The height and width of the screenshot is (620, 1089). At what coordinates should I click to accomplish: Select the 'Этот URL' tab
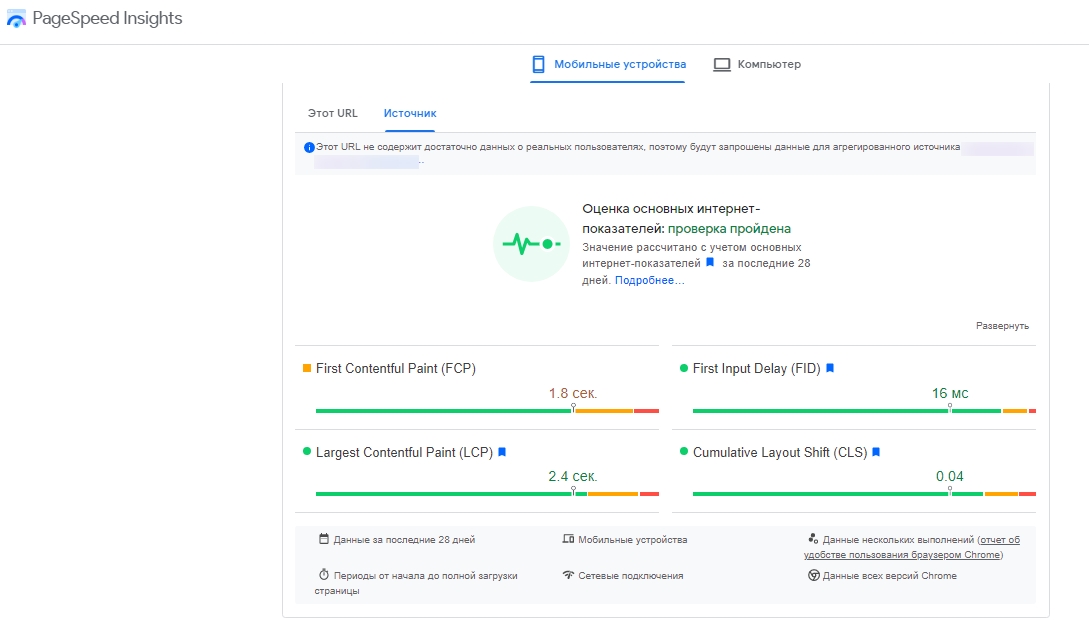point(332,113)
